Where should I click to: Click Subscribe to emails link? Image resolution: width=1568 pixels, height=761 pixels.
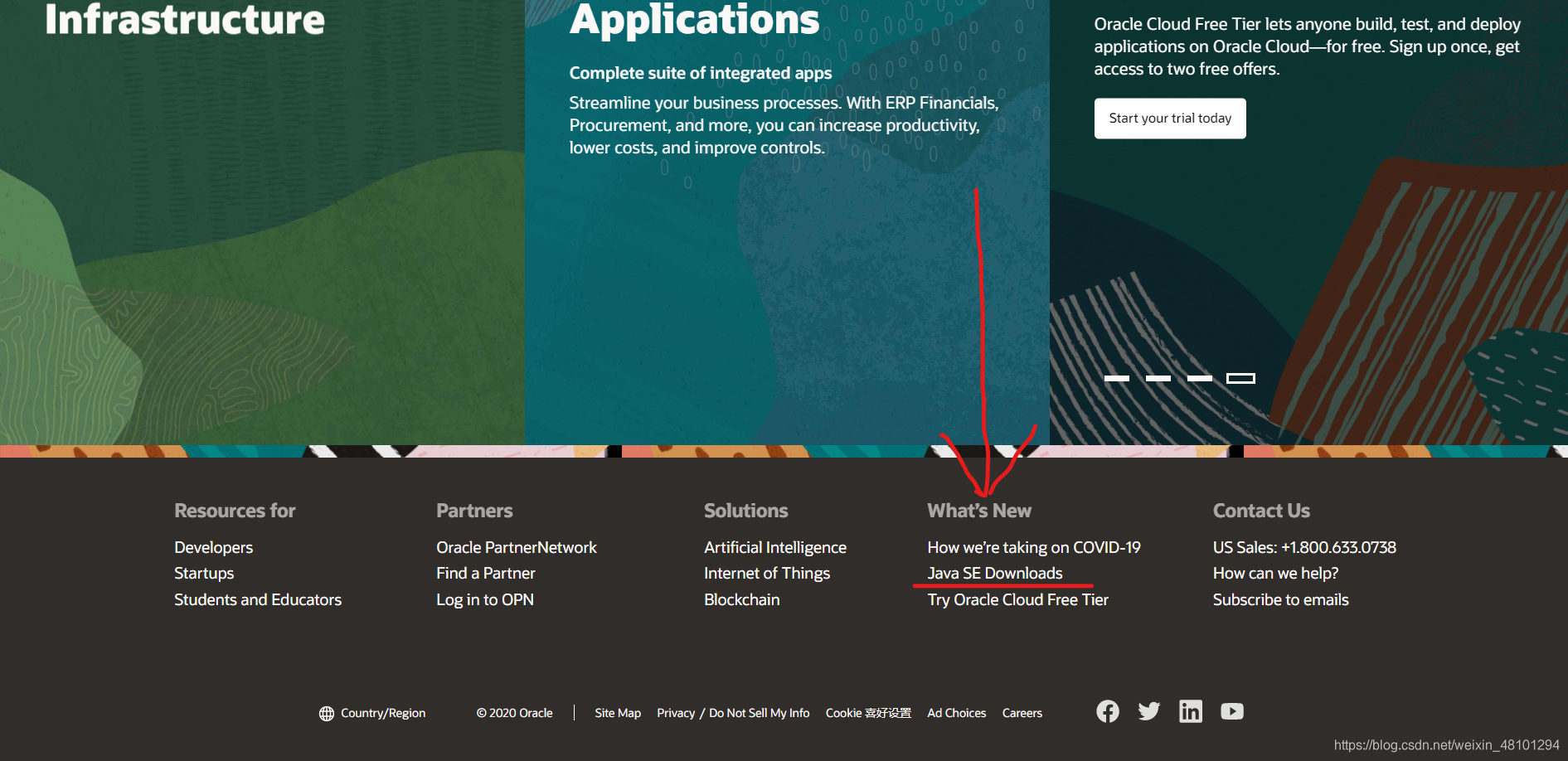click(x=1281, y=599)
